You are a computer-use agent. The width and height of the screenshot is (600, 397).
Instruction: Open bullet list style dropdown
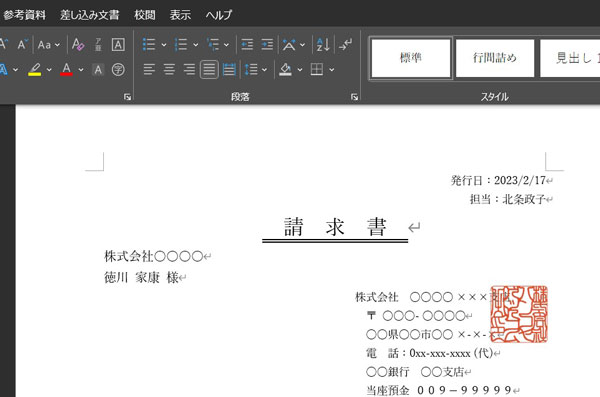point(164,45)
